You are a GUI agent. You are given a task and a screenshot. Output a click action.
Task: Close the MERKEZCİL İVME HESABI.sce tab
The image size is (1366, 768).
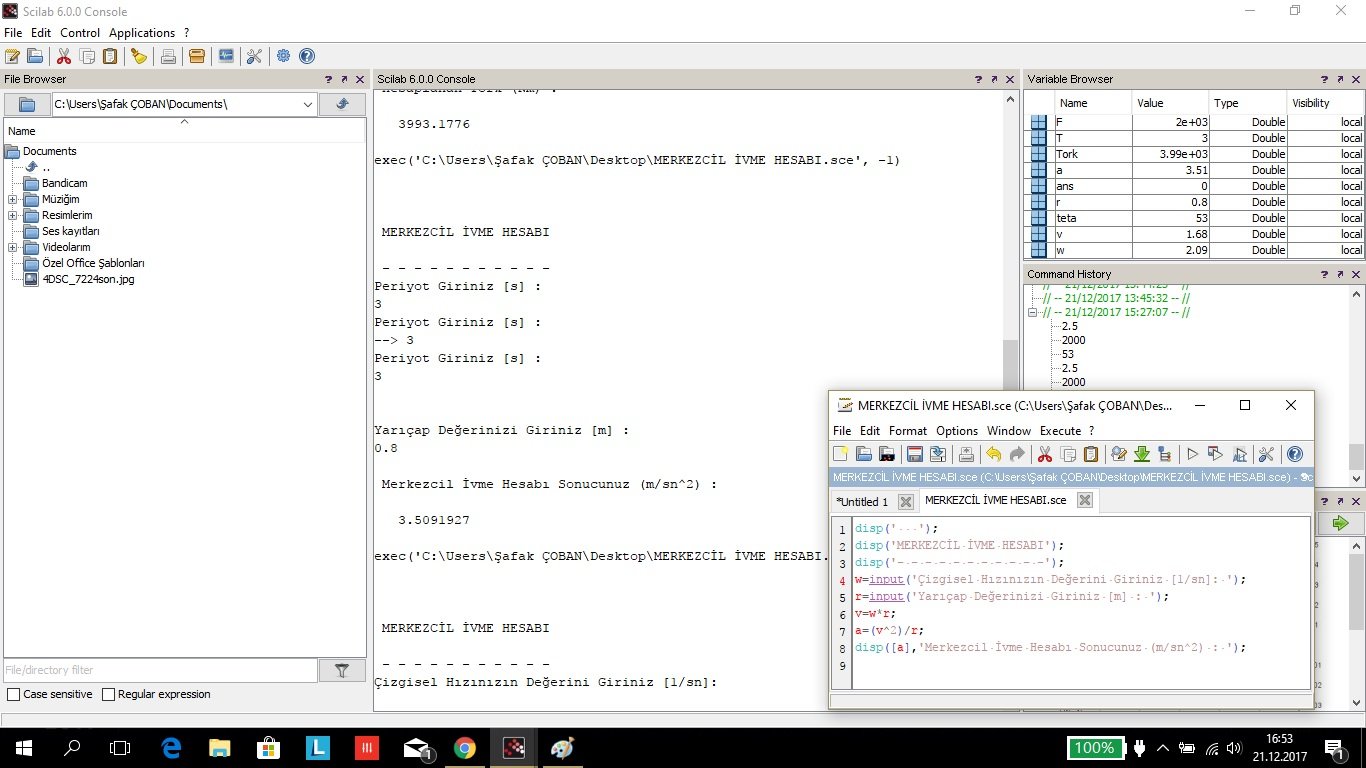click(x=1084, y=500)
